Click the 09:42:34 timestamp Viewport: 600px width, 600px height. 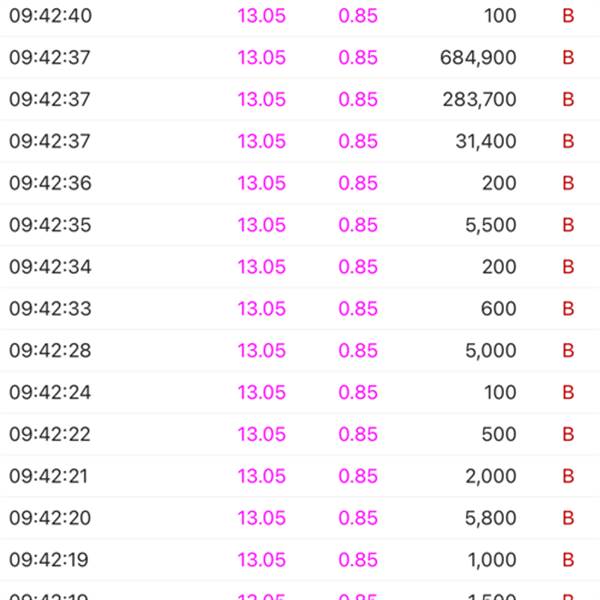pyautogui.click(x=50, y=267)
